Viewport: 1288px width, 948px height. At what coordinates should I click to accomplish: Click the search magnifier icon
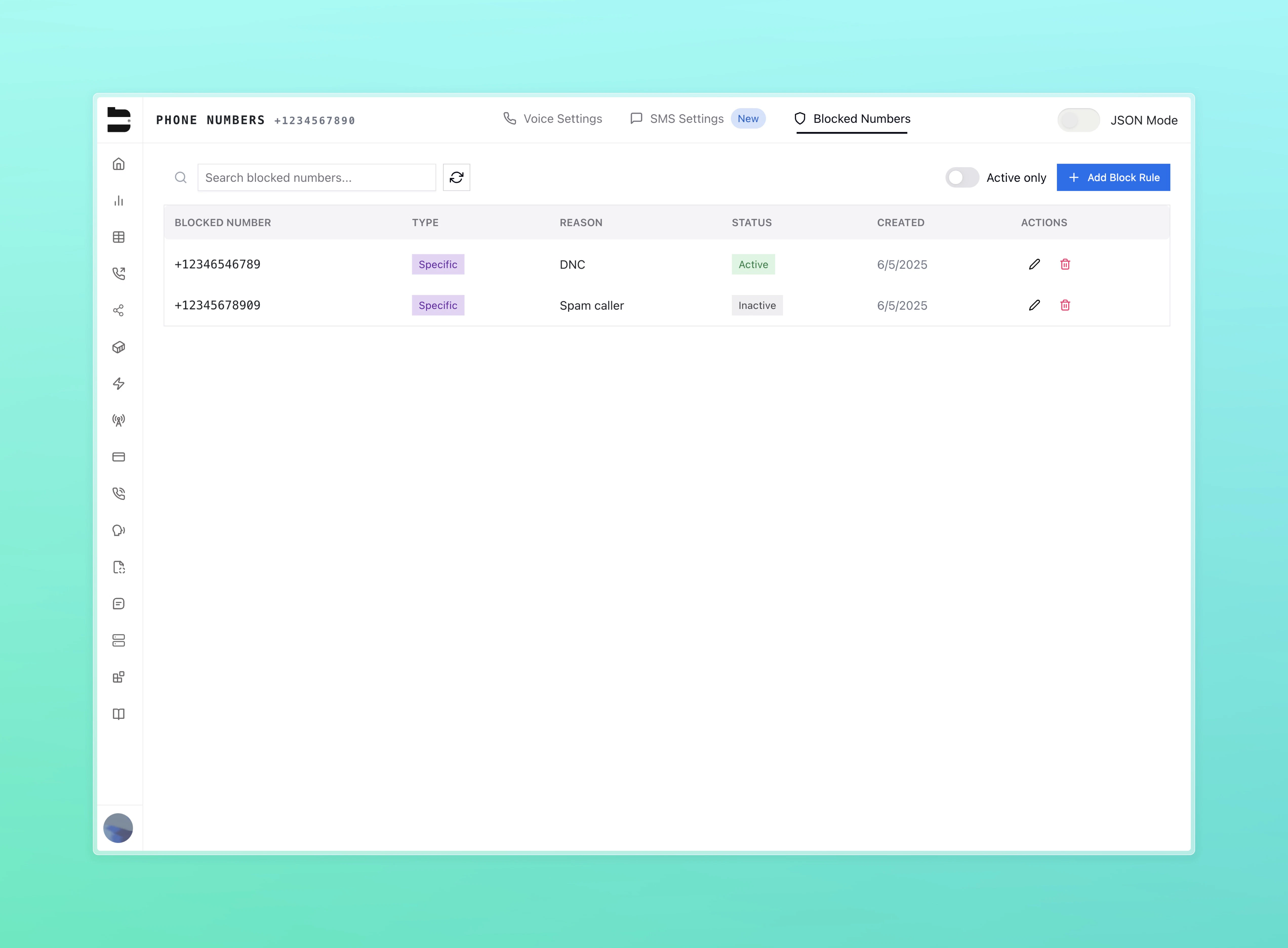coord(181,177)
